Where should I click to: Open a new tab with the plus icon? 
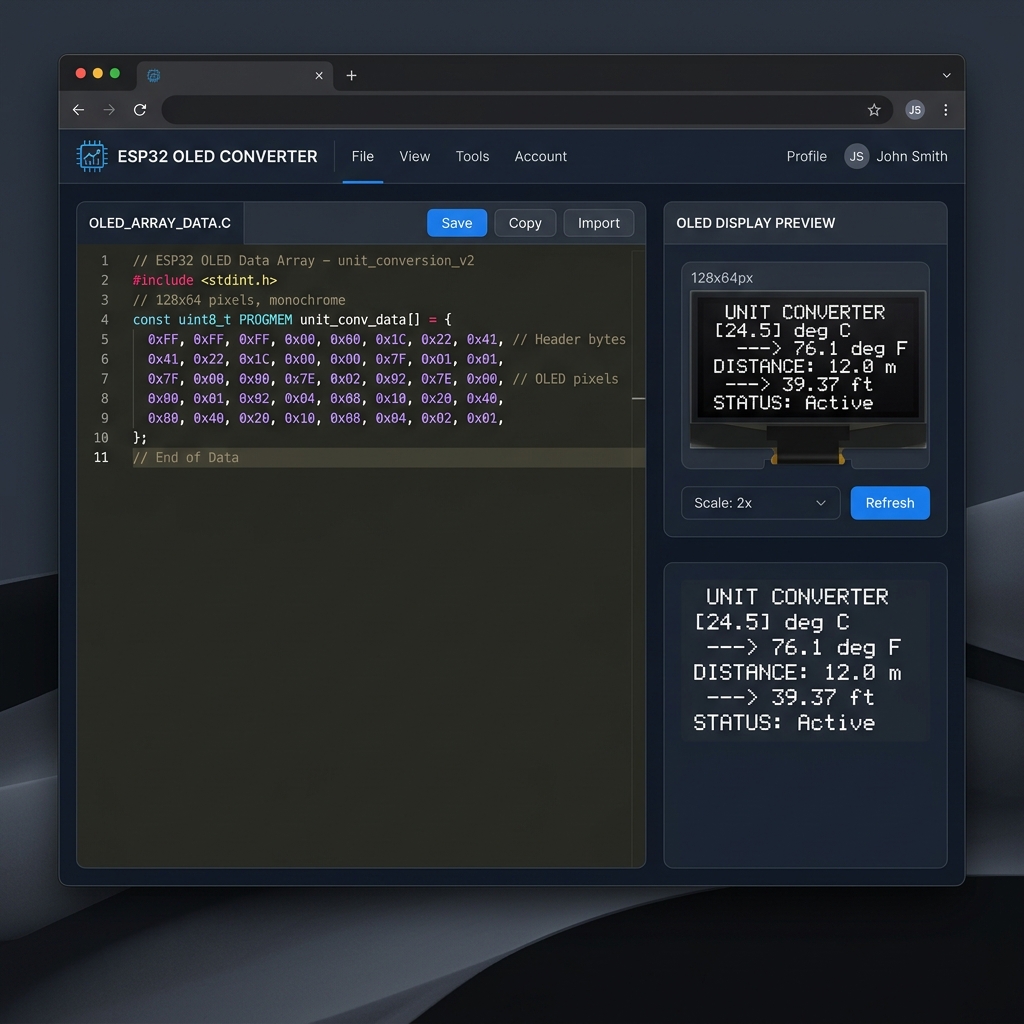(x=351, y=76)
